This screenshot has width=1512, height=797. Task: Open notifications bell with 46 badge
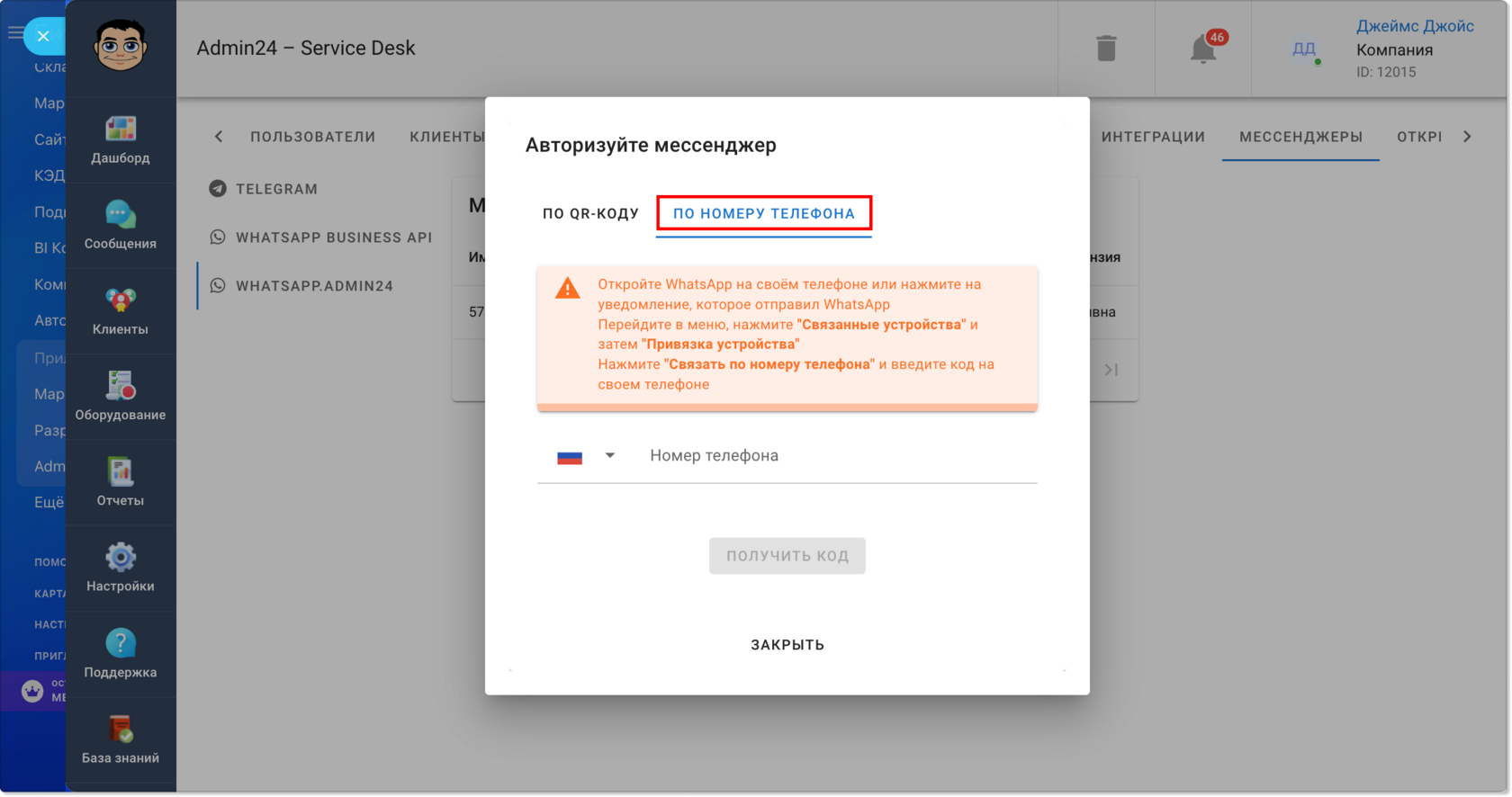click(1203, 49)
